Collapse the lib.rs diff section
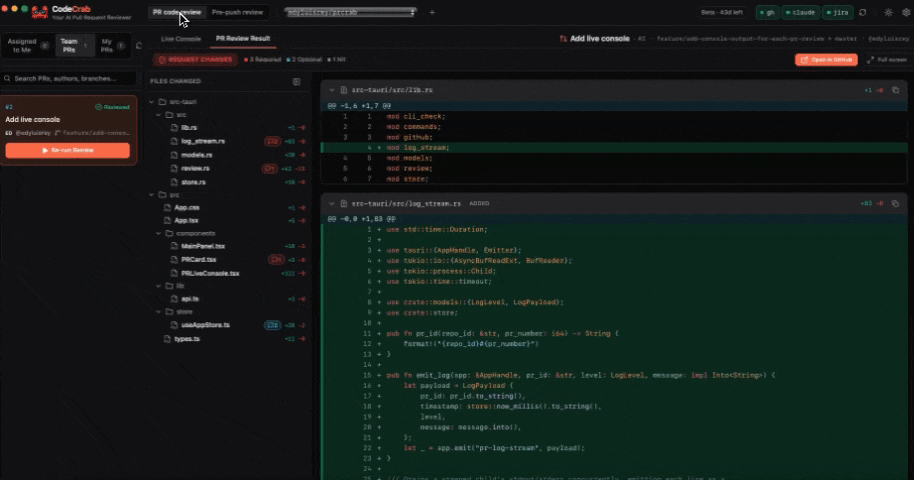This screenshot has height=480, width=914. [x=332, y=90]
